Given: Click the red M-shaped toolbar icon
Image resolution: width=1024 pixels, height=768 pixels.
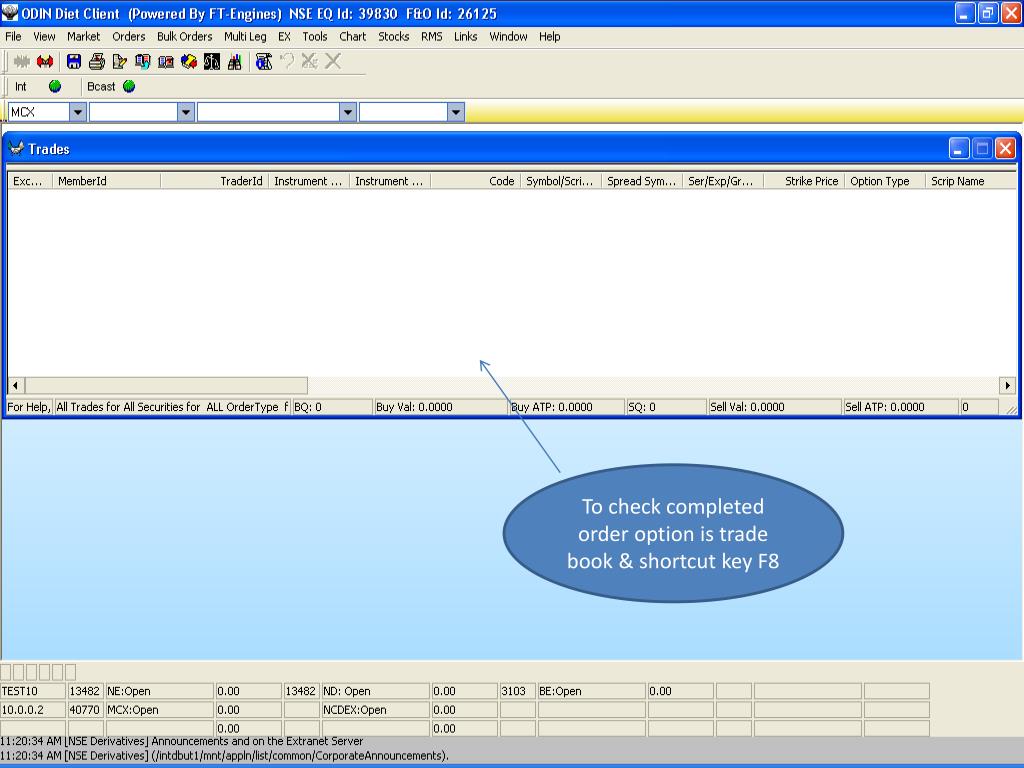Looking at the screenshot, I should pyautogui.click(x=45, y=62).
